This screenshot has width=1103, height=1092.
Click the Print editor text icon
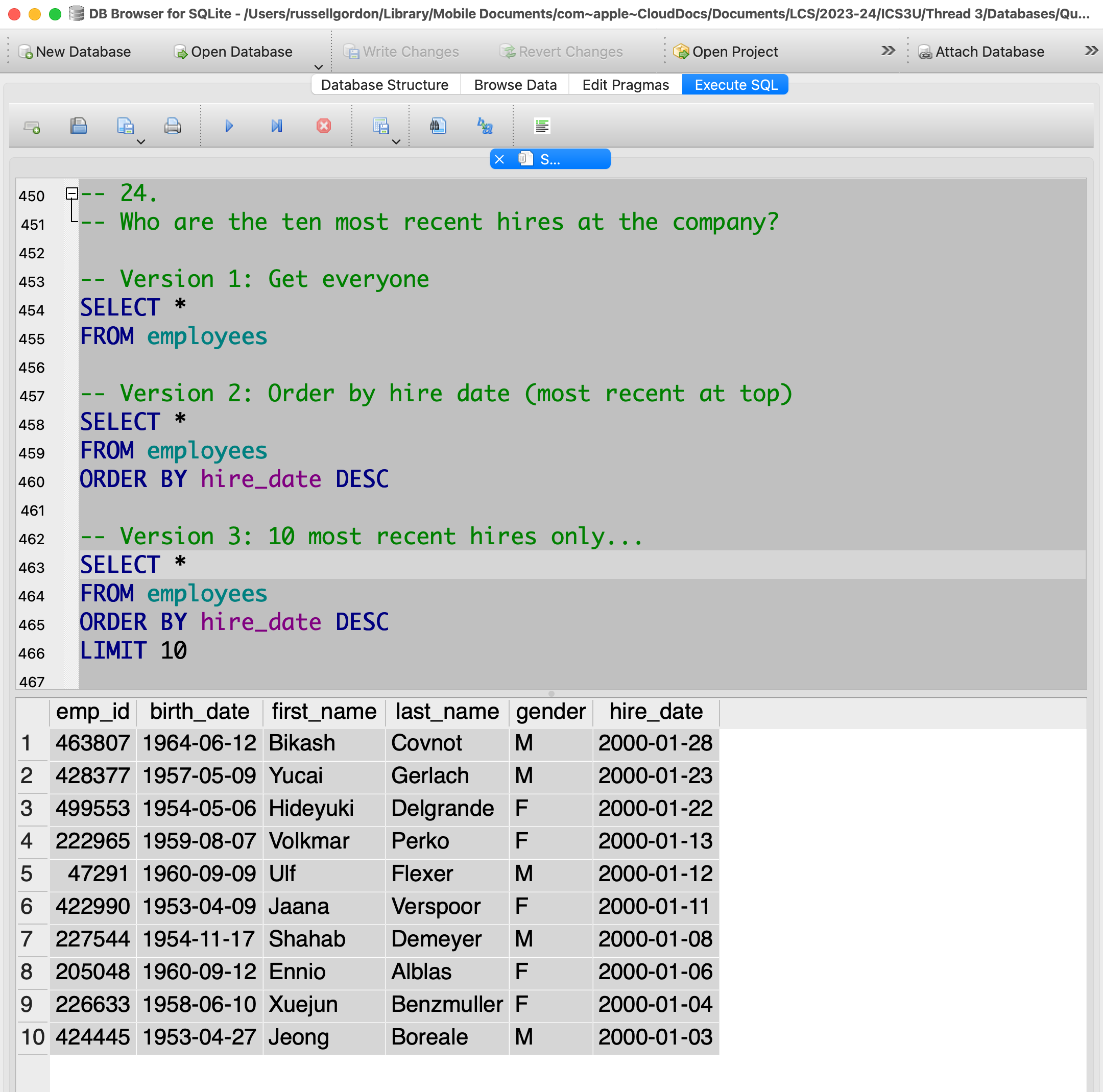[x=173, y=126]
